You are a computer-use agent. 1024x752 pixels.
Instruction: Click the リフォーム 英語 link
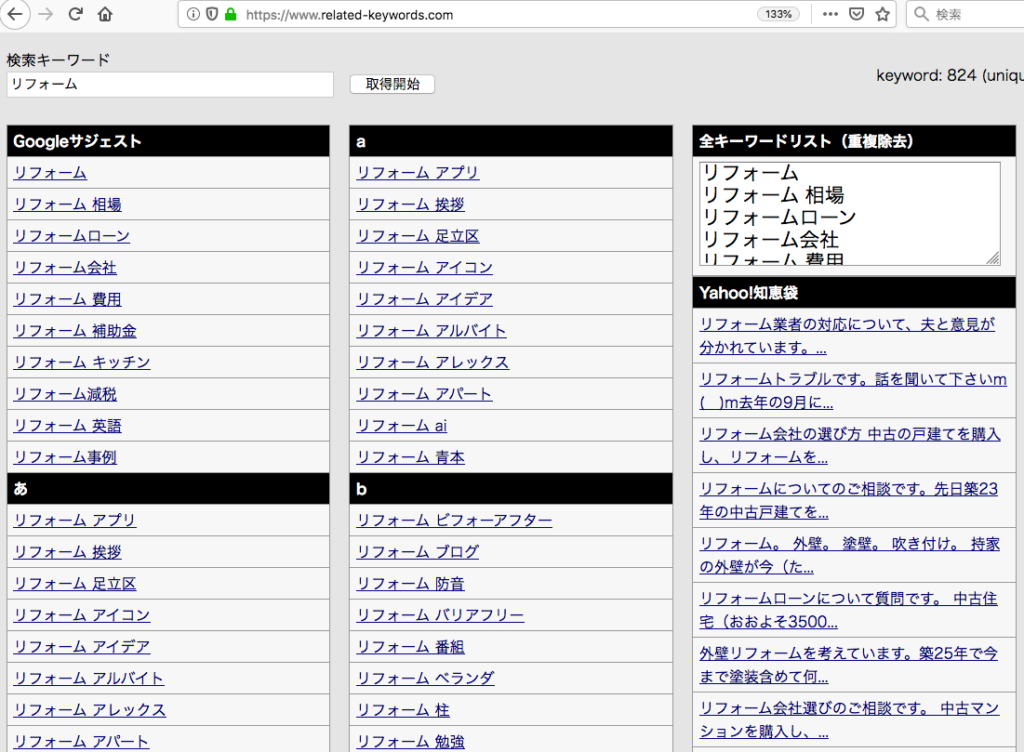(68, 426)
